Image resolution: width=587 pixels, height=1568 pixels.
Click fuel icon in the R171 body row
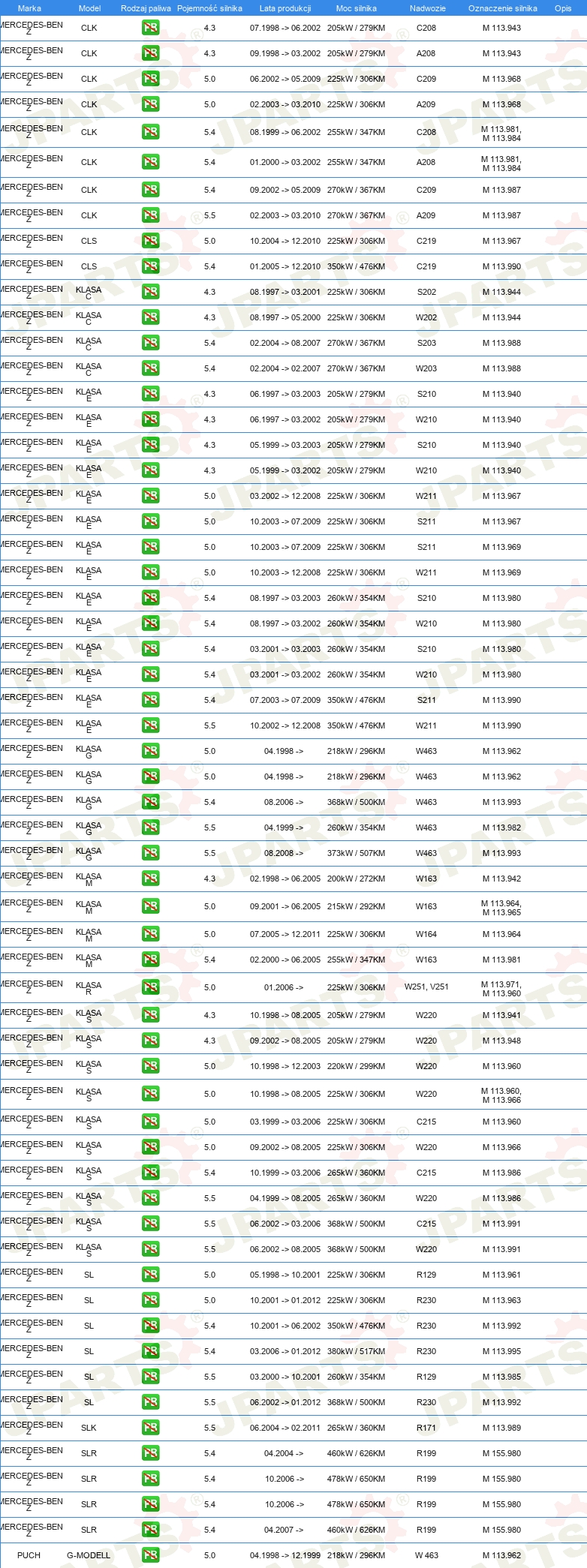tap(150, 1427)
